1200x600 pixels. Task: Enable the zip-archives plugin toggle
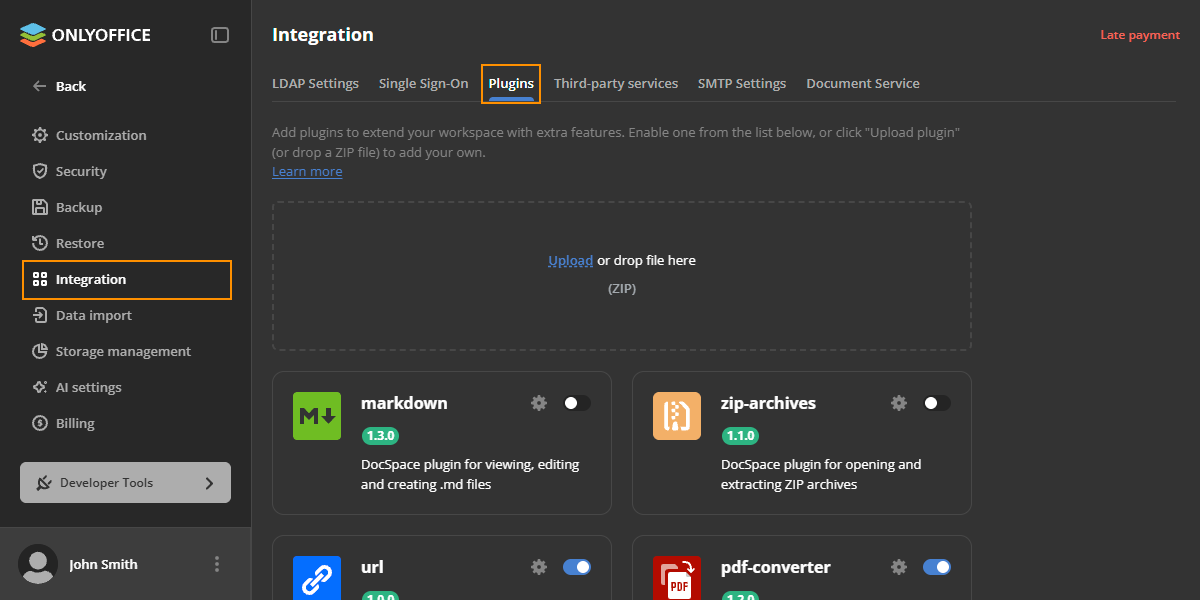click(x=937, y=403)
